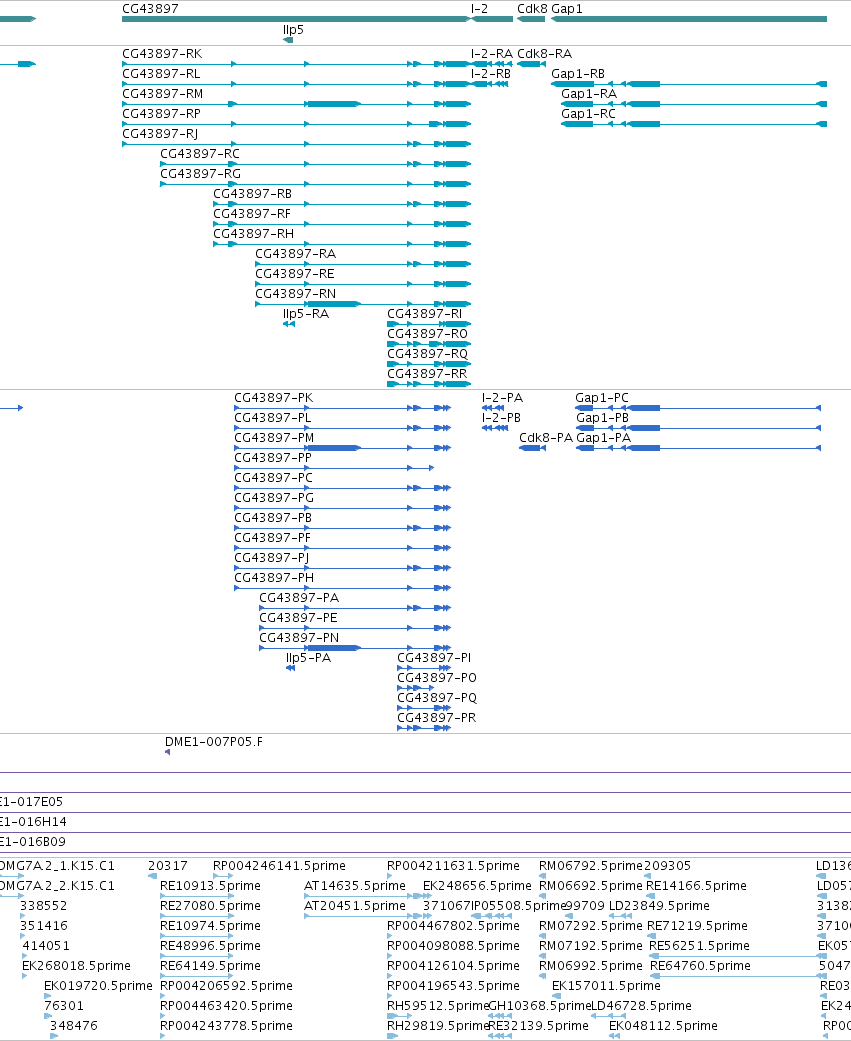Image resolution: width=851 pixels, height=1041 pixels.
Task: Click the Cdk8-PA protein label
Action: [546, 438]
